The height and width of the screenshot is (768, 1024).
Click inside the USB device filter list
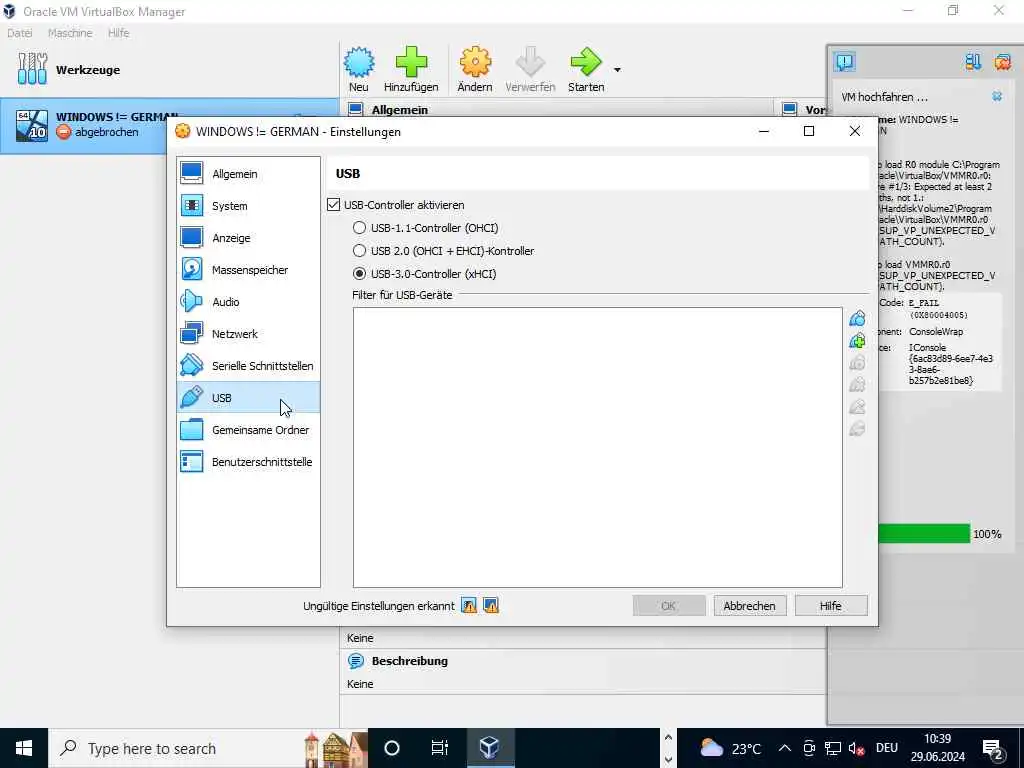(x=598, y=447)
